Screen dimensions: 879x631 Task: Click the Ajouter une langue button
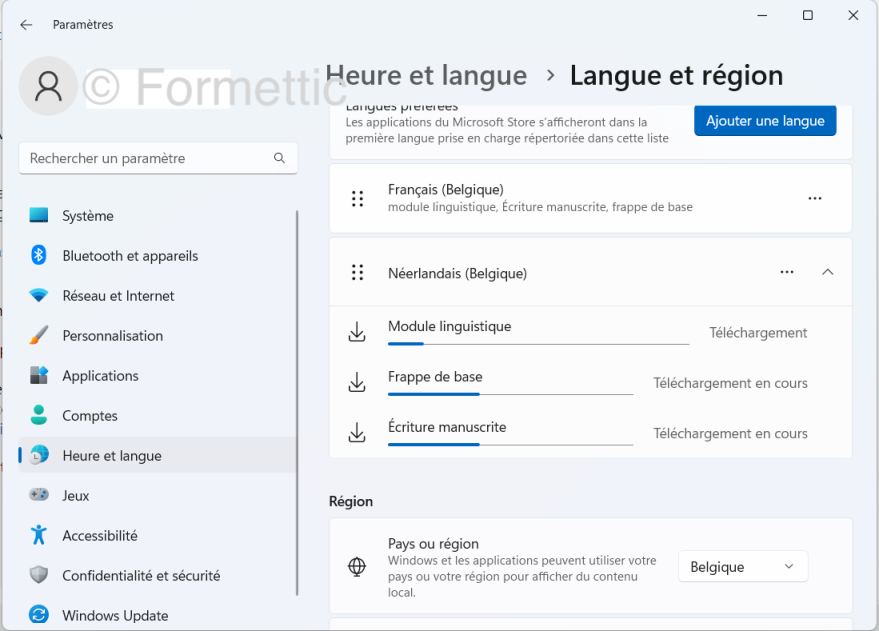(x=765, y=121)
